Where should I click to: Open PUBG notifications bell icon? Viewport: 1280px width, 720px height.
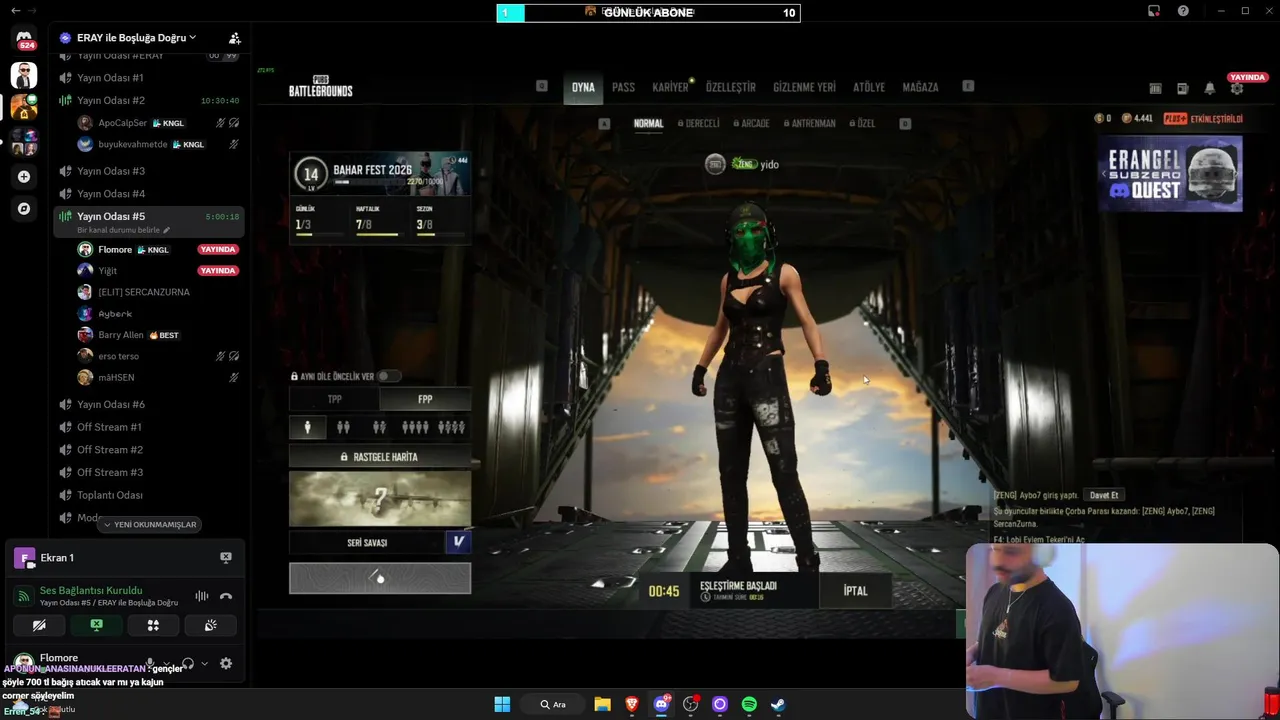point(1209,88)
